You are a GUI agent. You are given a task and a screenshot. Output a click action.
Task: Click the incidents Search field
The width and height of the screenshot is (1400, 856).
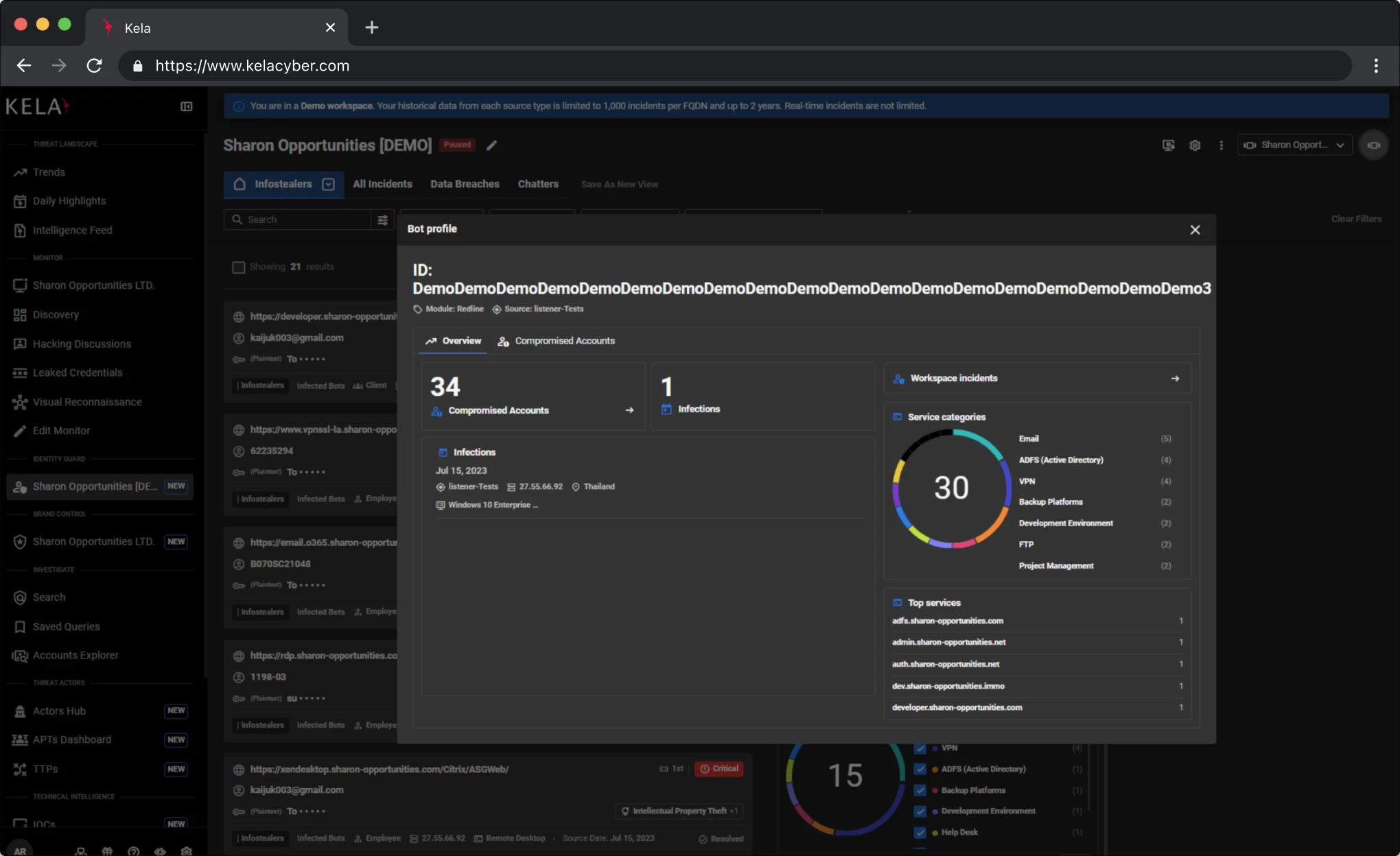[x=297, y=219]
